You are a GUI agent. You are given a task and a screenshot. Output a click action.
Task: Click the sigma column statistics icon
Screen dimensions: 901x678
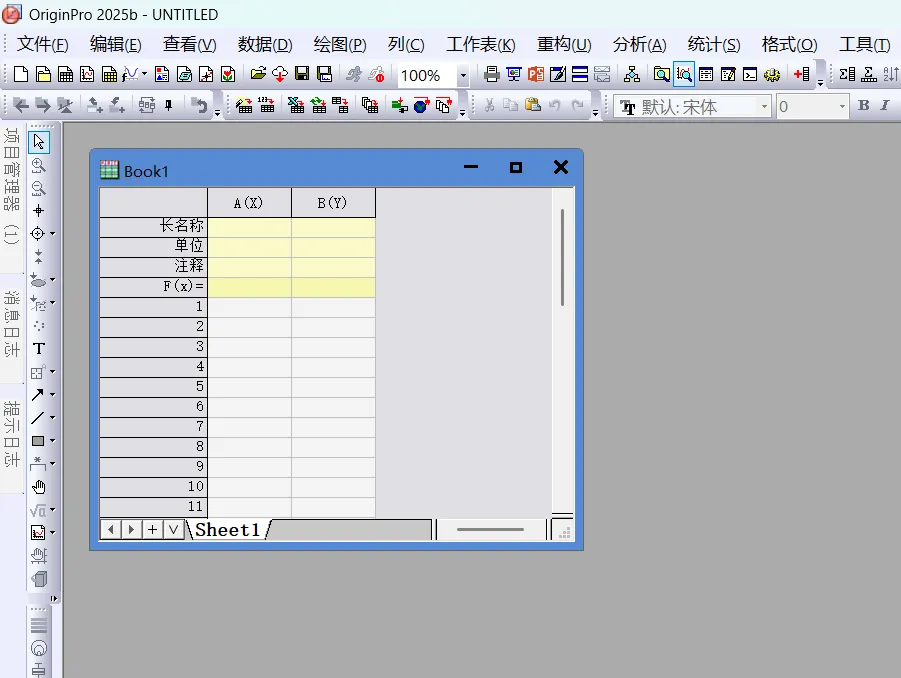click(847, 74)
